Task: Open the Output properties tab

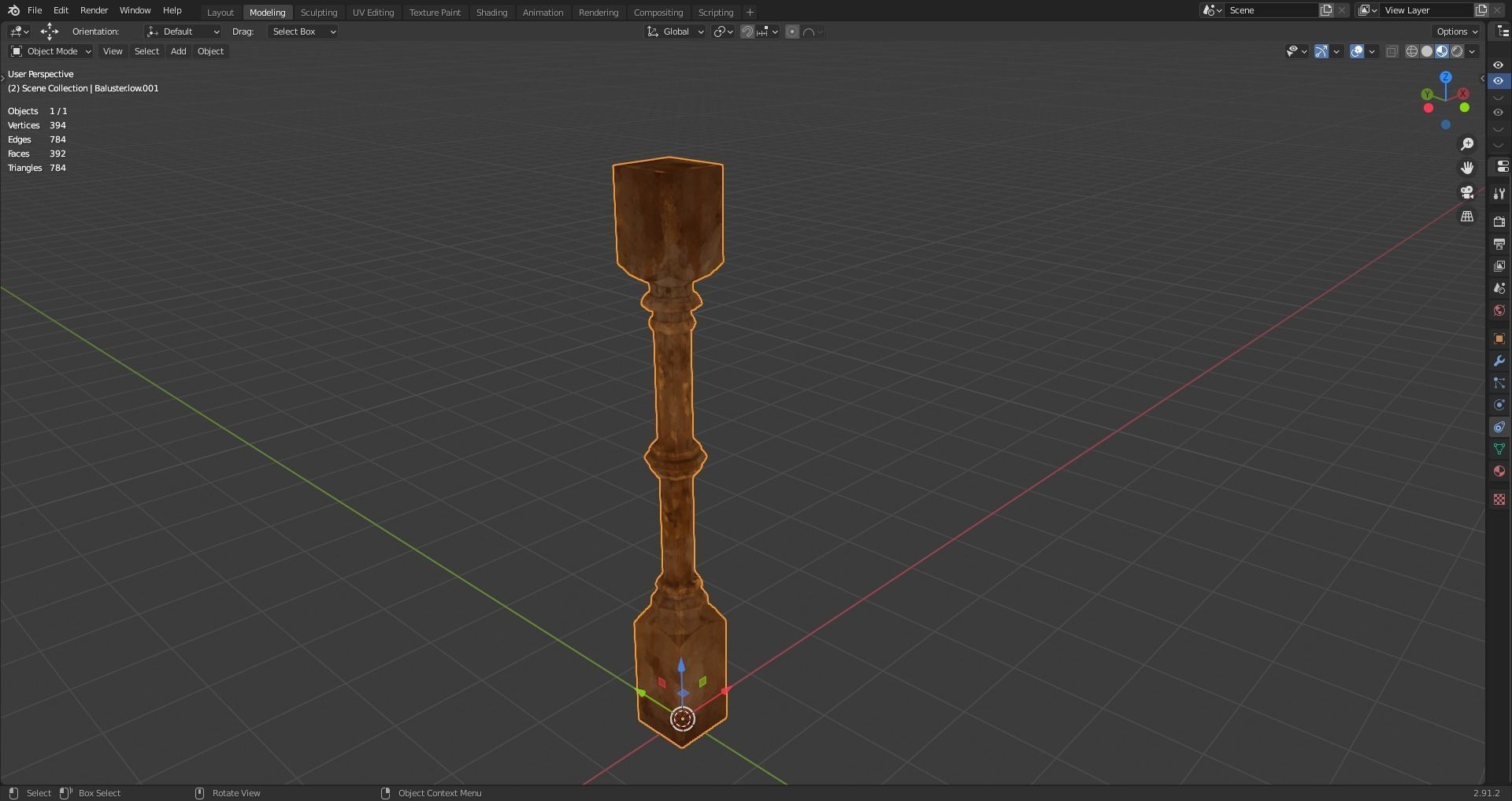Action: pos(1499,244)
